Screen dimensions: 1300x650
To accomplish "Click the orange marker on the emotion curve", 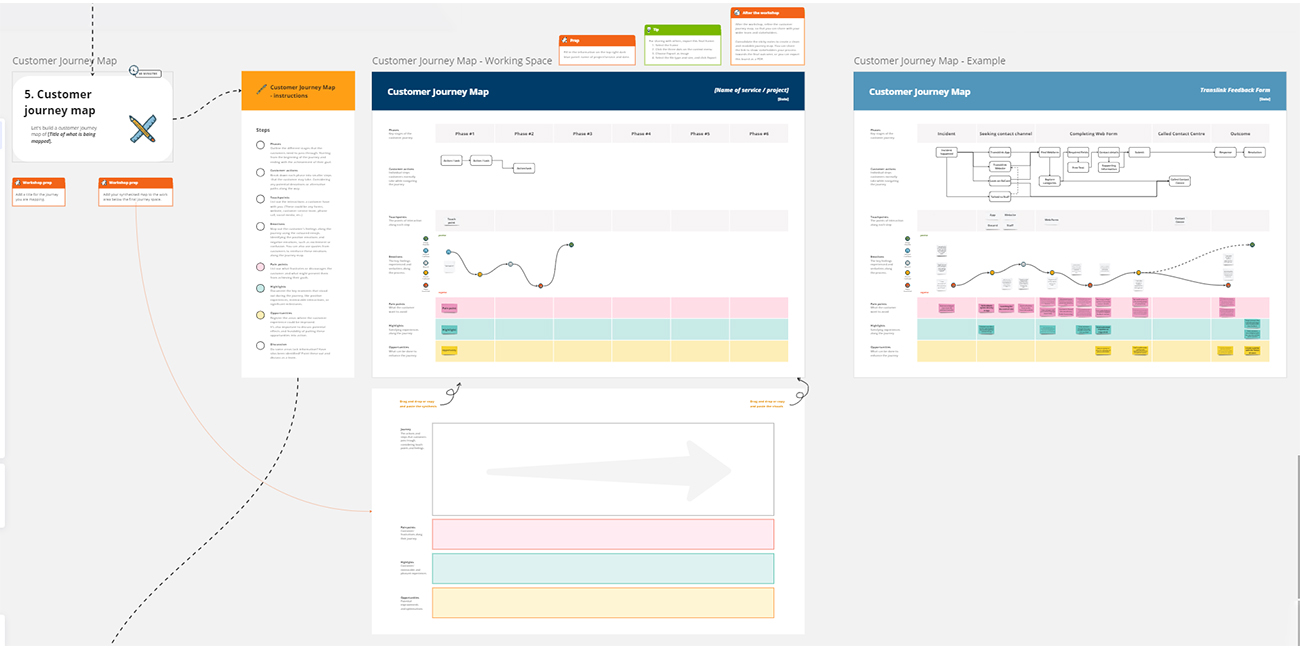I will click(x=480, y=274).
